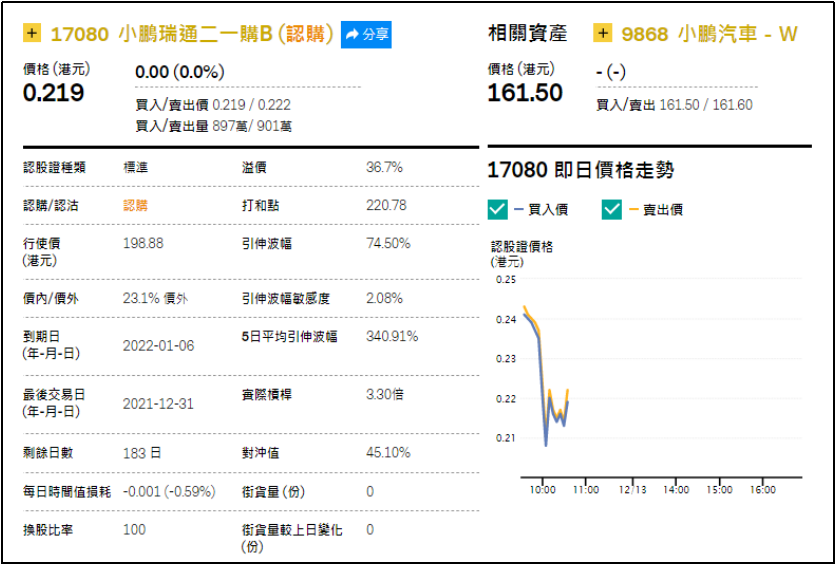Click the 10:00 time axis label

point(542,489)
